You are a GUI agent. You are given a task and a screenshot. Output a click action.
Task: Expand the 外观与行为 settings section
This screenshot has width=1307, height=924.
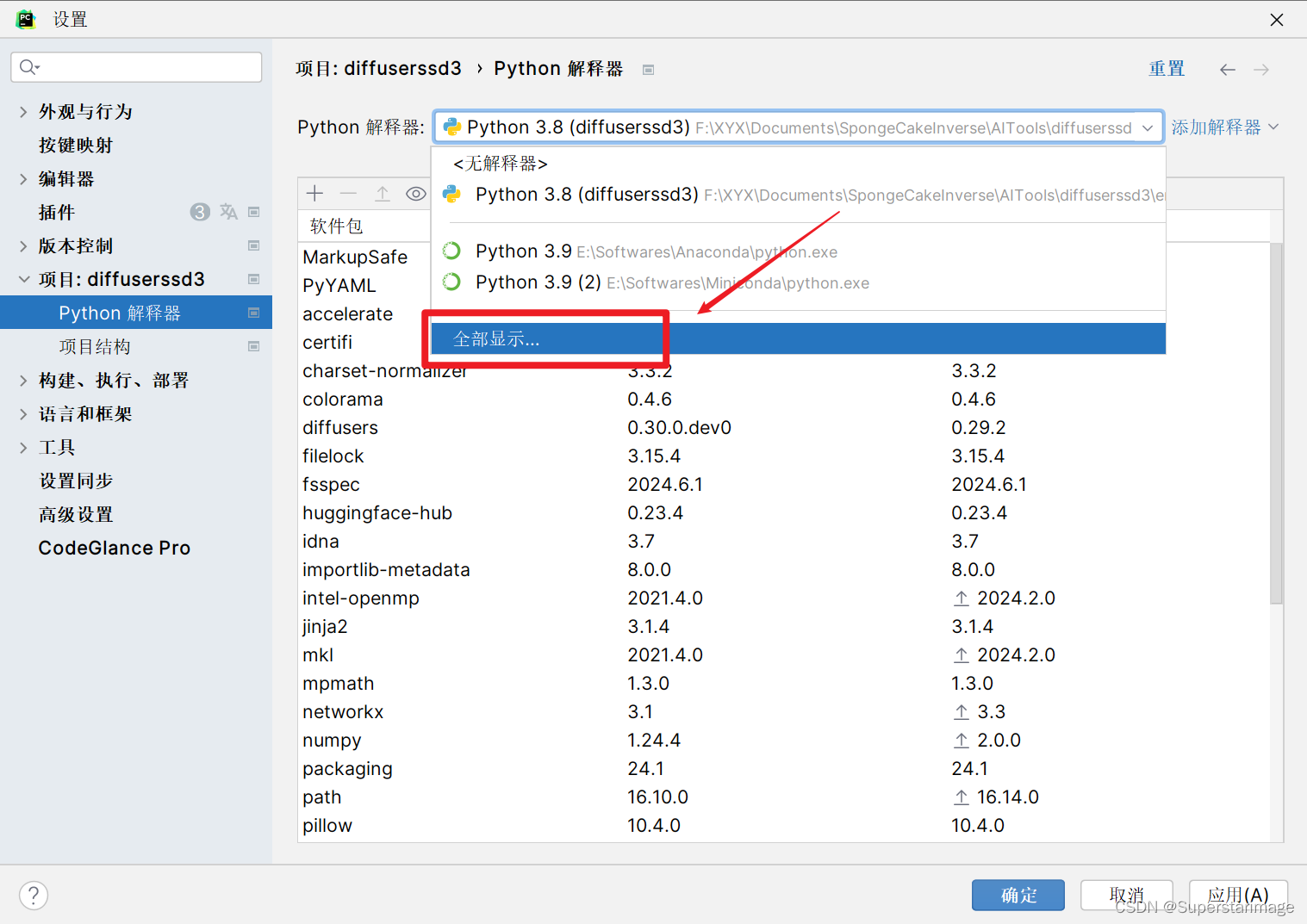tap(23, 112)
